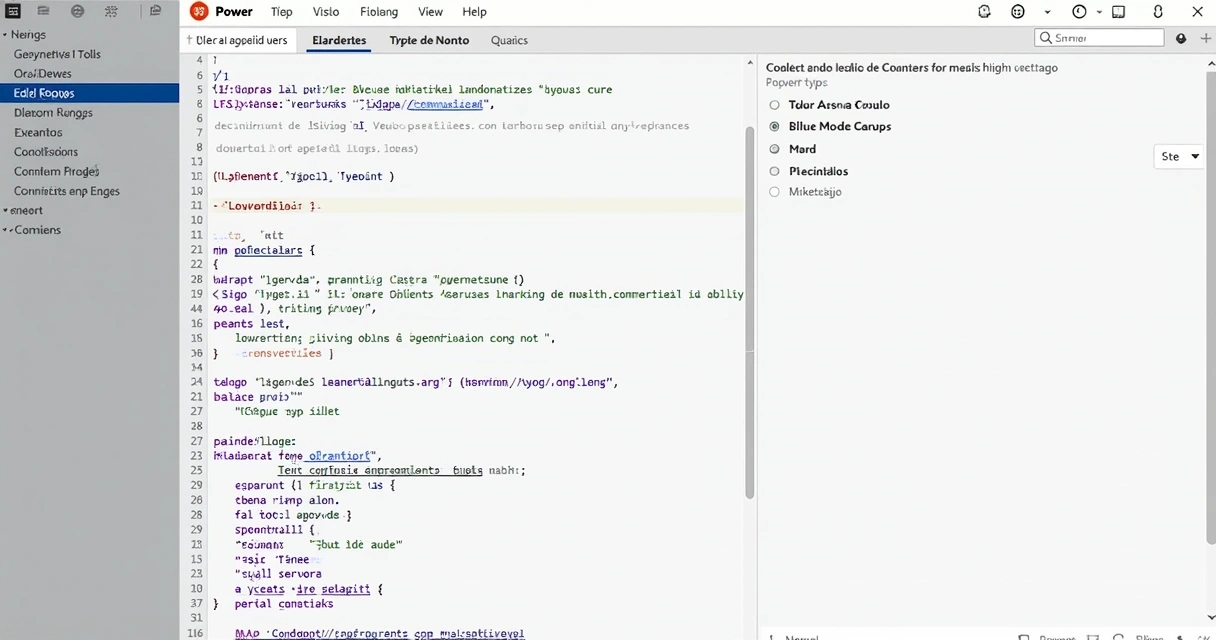
Task: Click the Poperr typs label in right panel
Action: [x=797, y=83]
